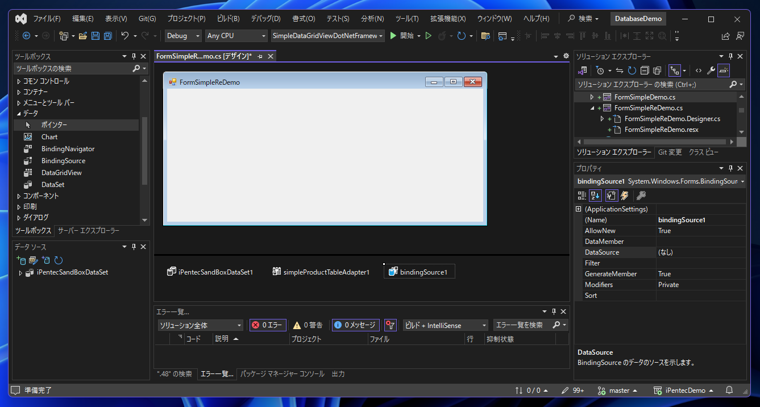Collapse the データ toolbox group
The height and width of the screenshot is (407, 760).
pos(19,113)
